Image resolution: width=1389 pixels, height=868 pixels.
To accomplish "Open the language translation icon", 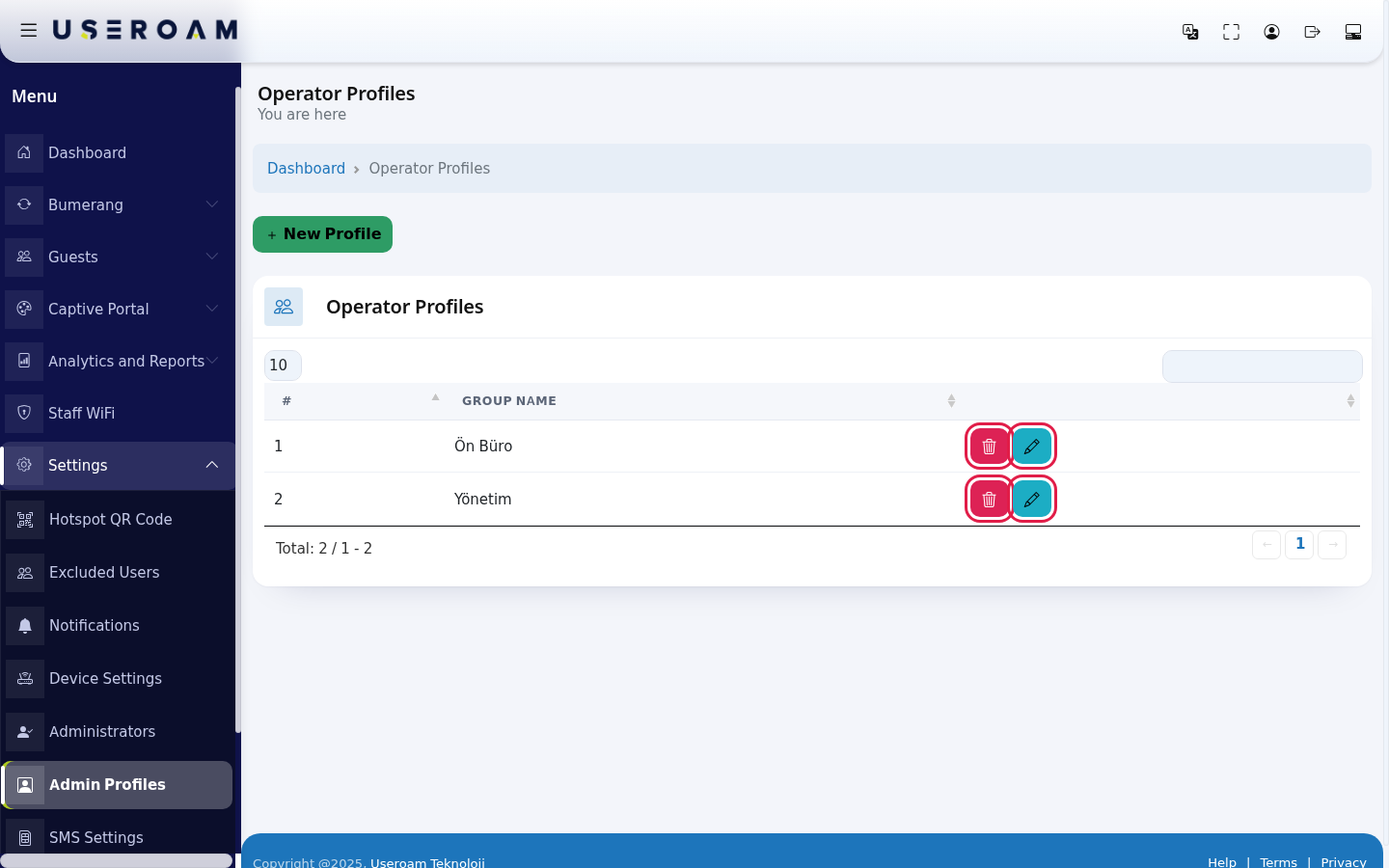I will tap(1190, 32).
